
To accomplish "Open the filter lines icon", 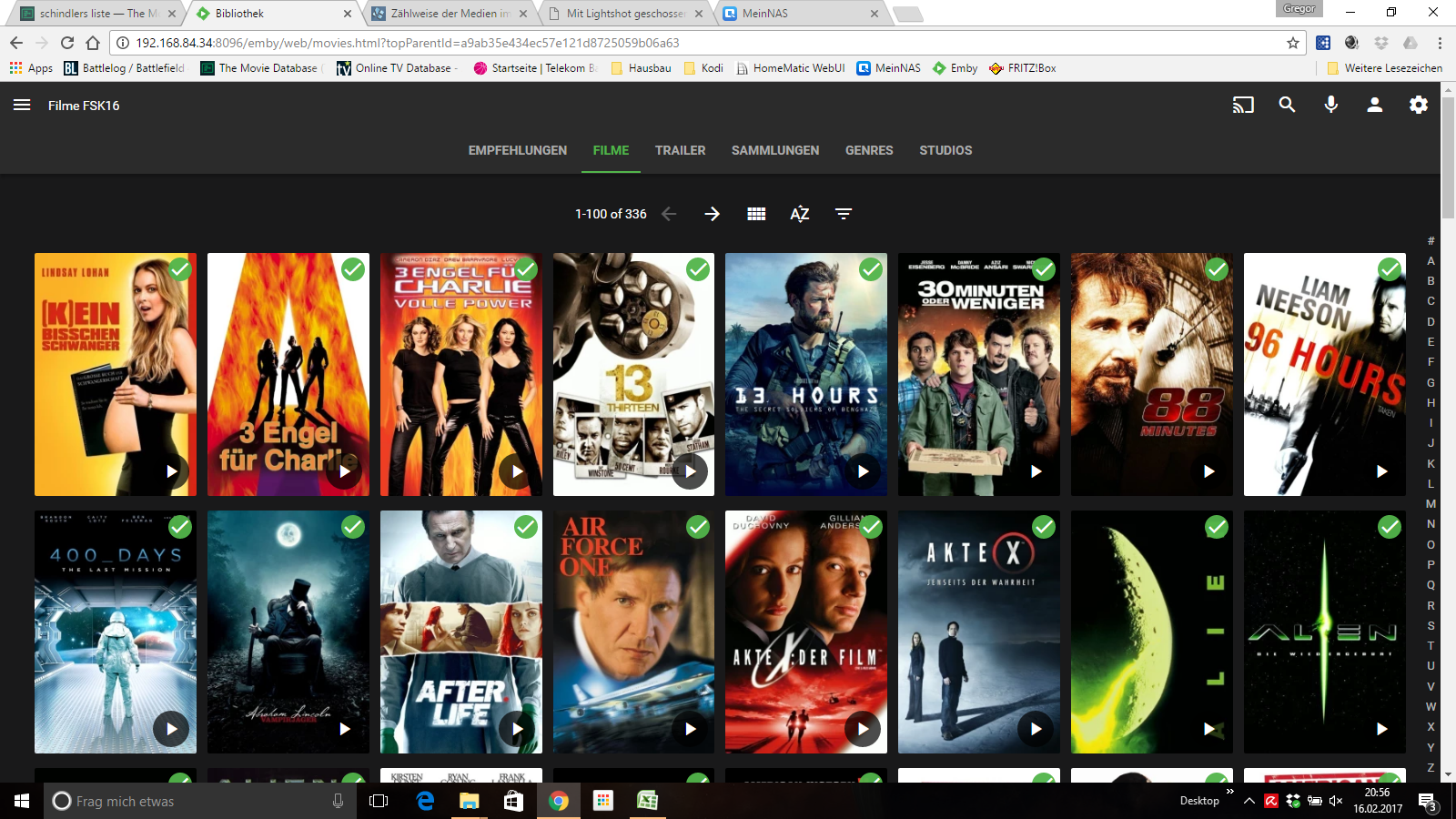I will coord(844,214).
